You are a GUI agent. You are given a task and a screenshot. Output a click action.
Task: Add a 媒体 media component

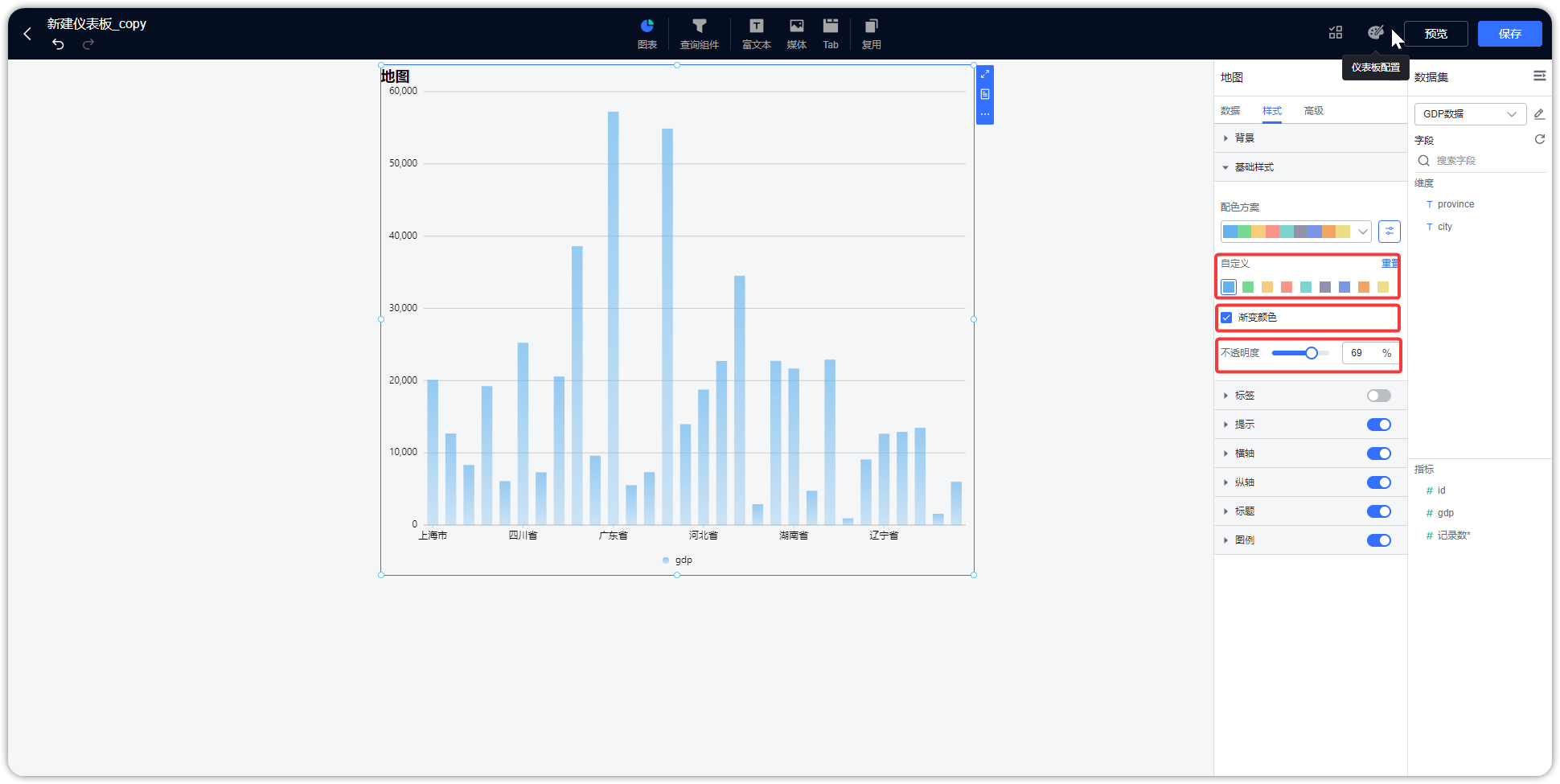click(x=797, y=34)
